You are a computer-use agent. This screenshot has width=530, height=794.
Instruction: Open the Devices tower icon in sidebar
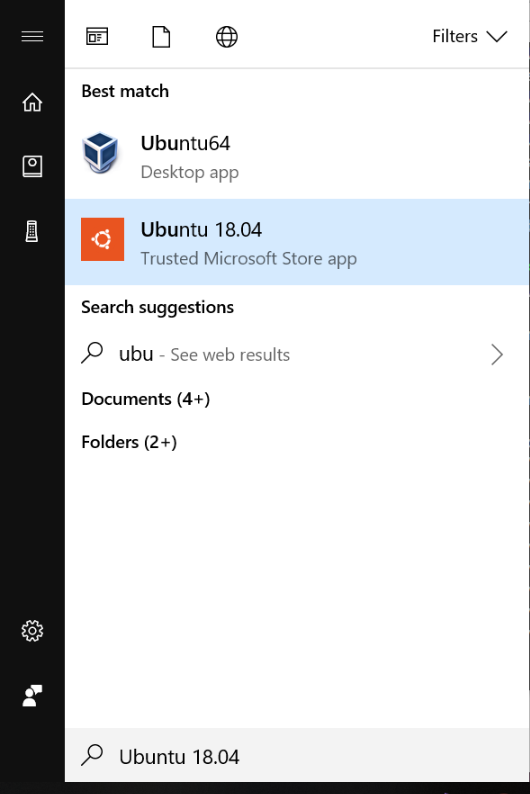32,231
